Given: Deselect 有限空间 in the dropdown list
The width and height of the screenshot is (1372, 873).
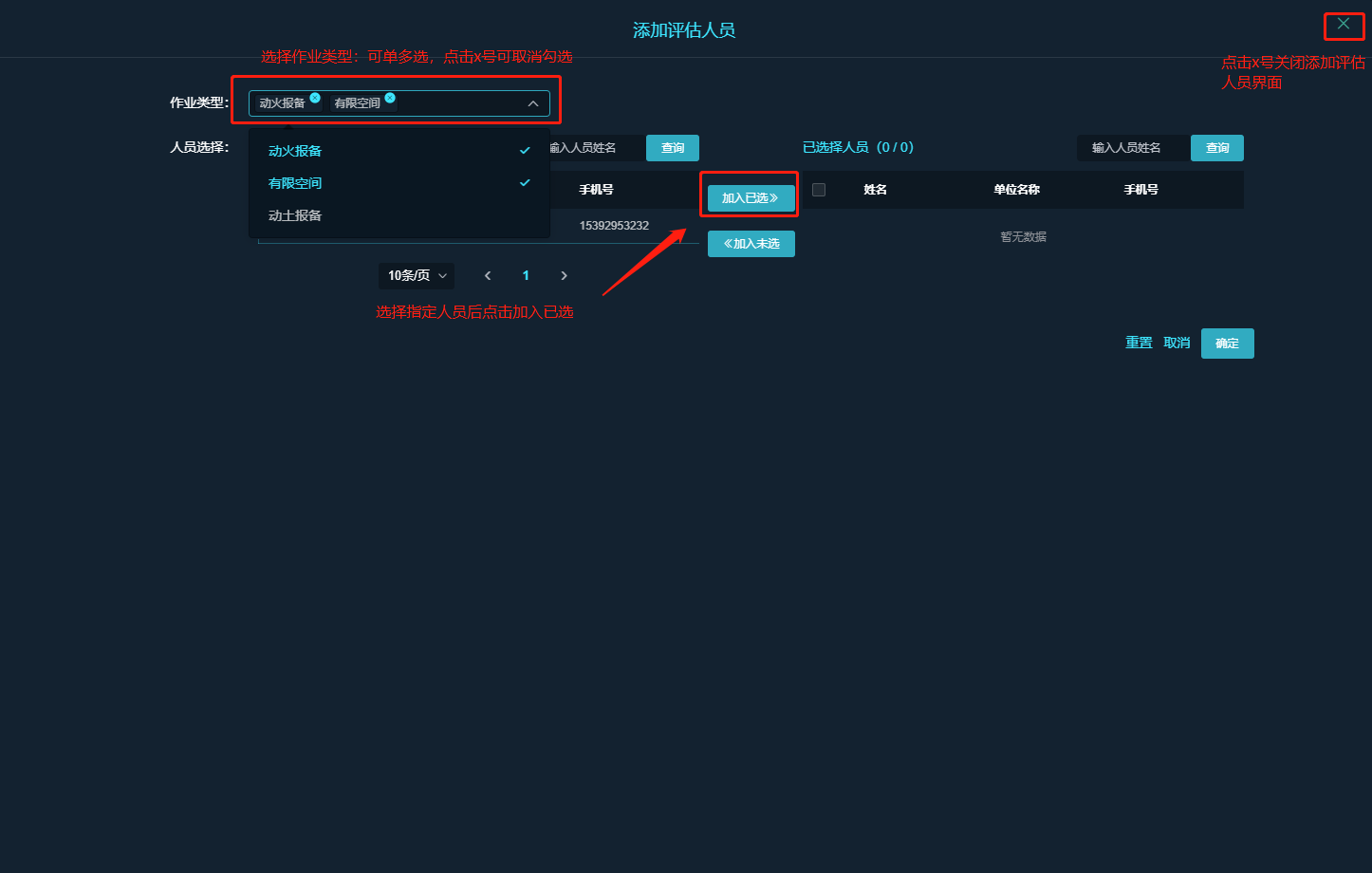Looking at the screenshot, I should point(399,183).
